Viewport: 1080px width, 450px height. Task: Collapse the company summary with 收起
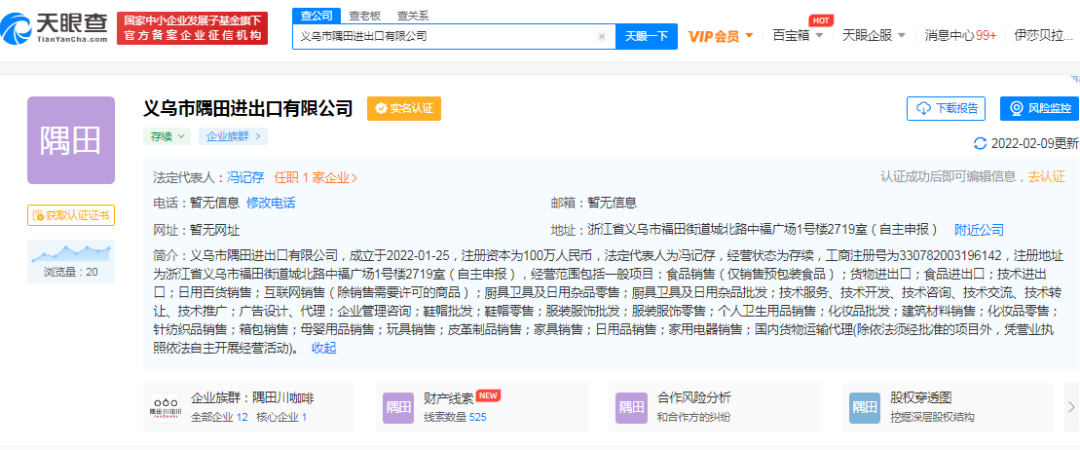324,348
